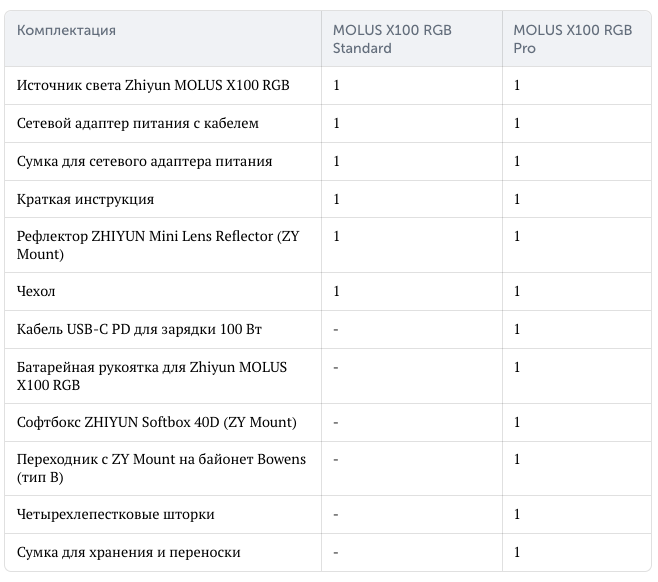
Task: Click Standard dash value for Чехол's next row Кабель USB-C
Action: click(336, 330)
